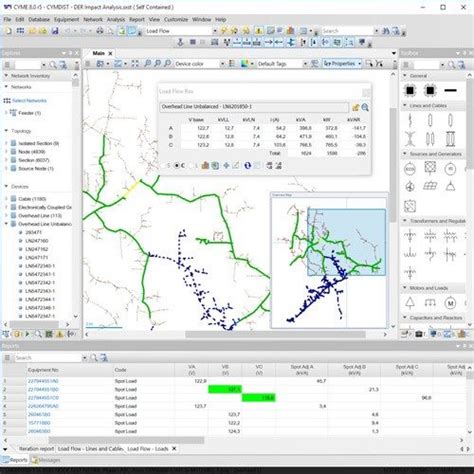Viewport: 474px width, 474px height.
Task: Click the warning triangle icon at Explorer bottom bar
Action: pos(60,334)
